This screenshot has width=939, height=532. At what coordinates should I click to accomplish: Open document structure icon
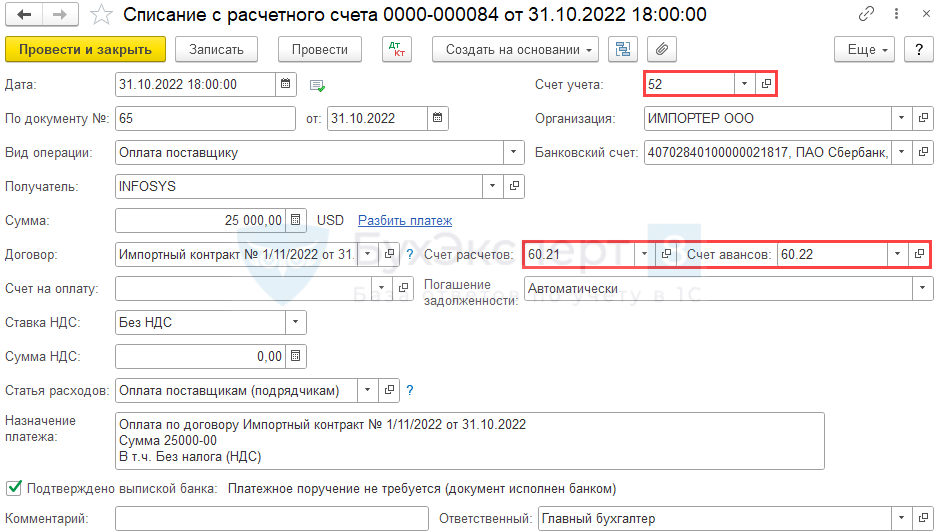click(624, 49)
